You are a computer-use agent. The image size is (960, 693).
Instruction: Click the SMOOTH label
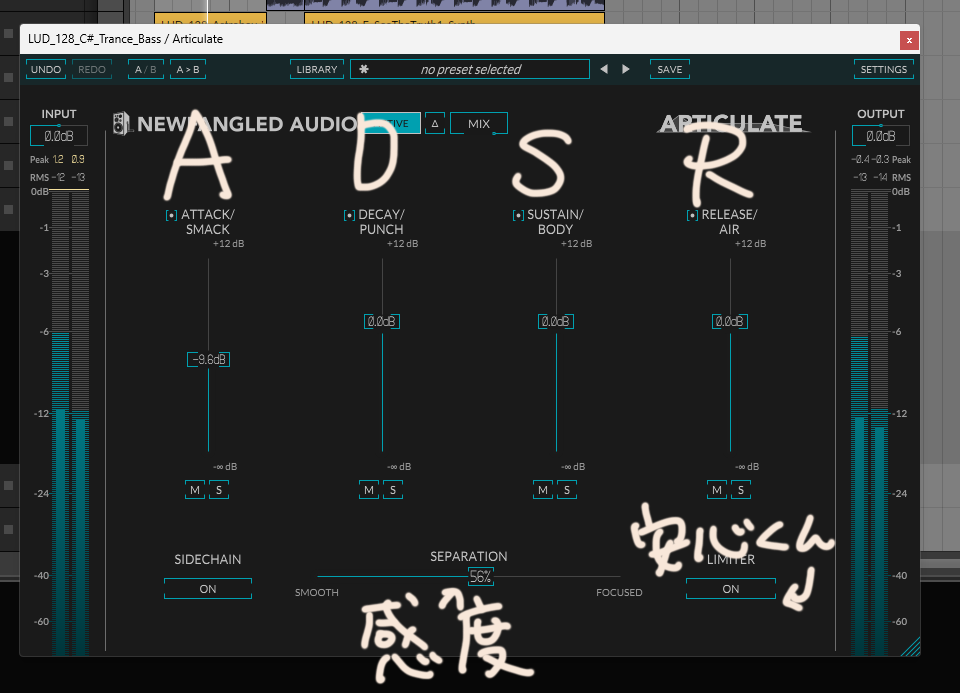click(317, 593)
